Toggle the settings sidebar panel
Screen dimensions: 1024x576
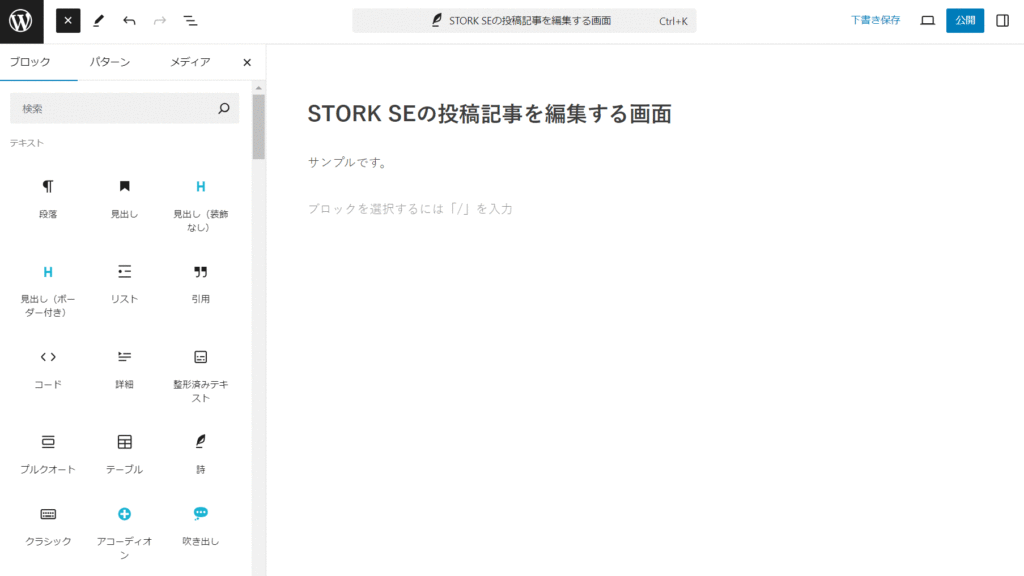[x=1002, y=21]
